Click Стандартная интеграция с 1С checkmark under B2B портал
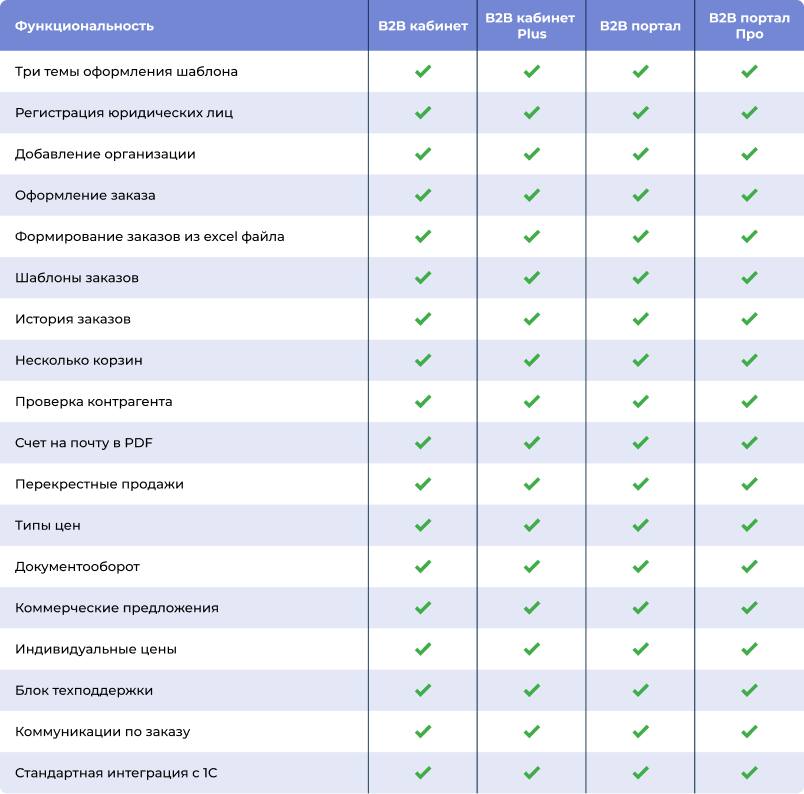The height and width of the screenshot is (794, 804). [640, 772]
